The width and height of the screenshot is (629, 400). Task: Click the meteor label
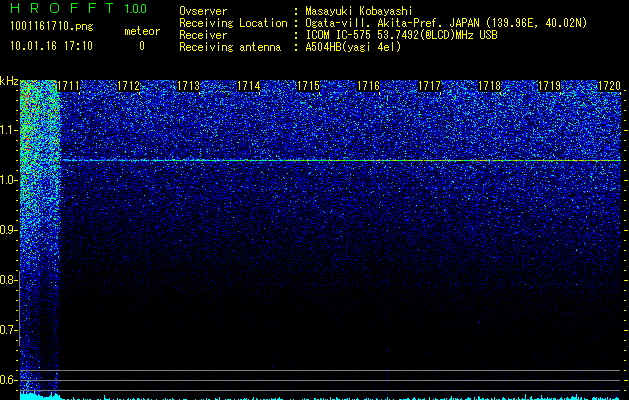pos(142,31)
